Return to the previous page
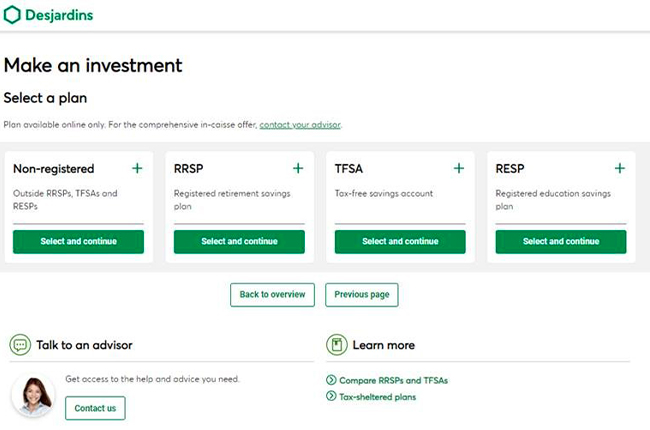 tap(362, 295)
